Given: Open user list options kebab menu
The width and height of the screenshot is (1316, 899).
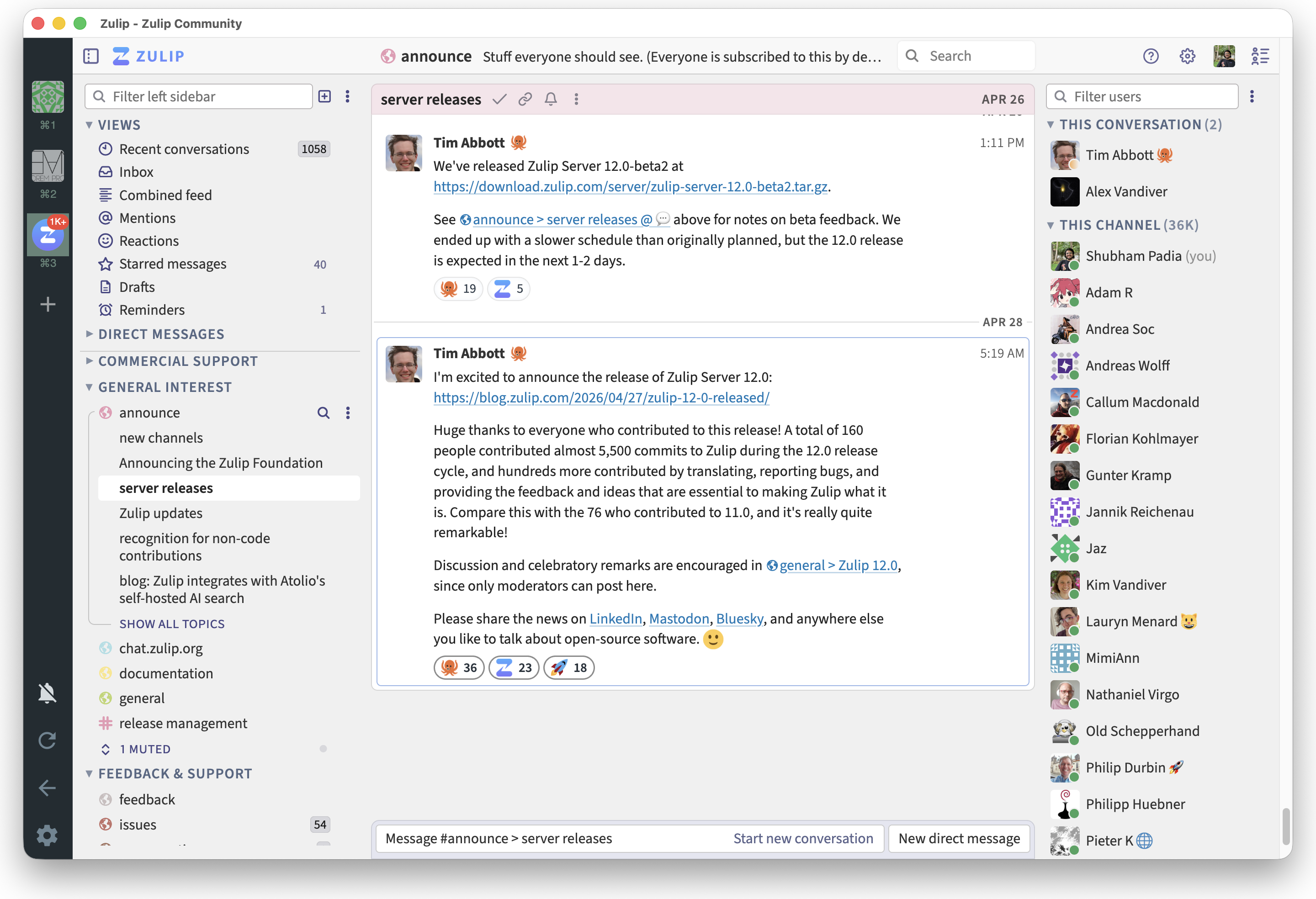Looking at the screenshot, I should point(1252,96).
